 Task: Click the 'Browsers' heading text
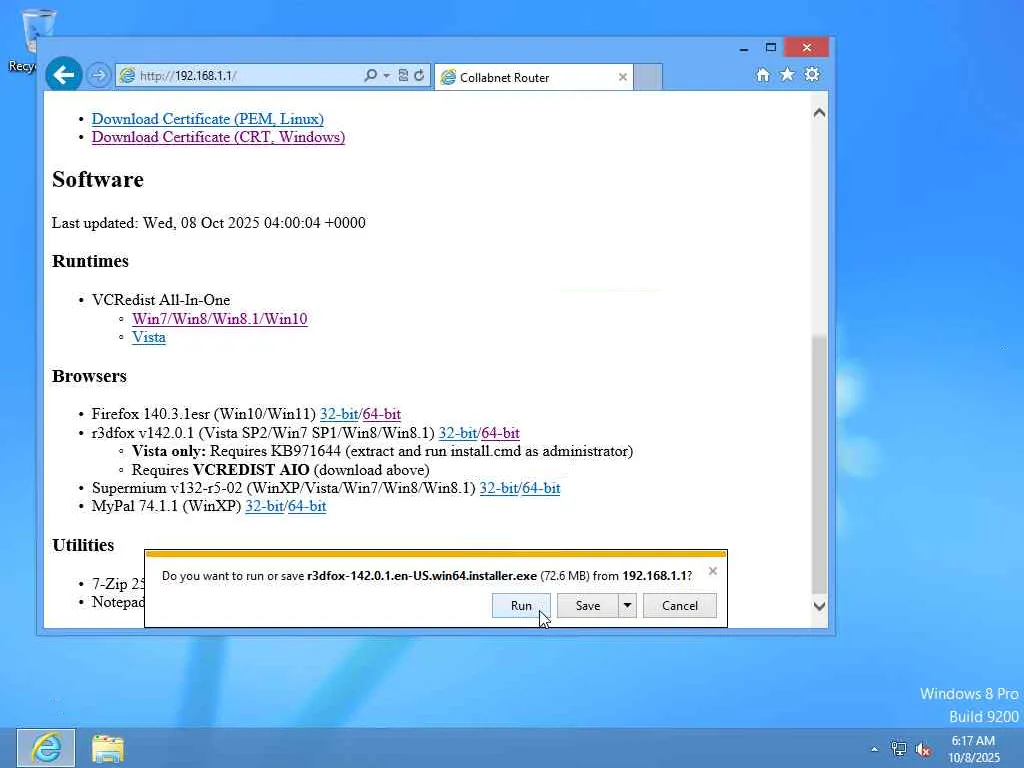(x=89, y=376)
